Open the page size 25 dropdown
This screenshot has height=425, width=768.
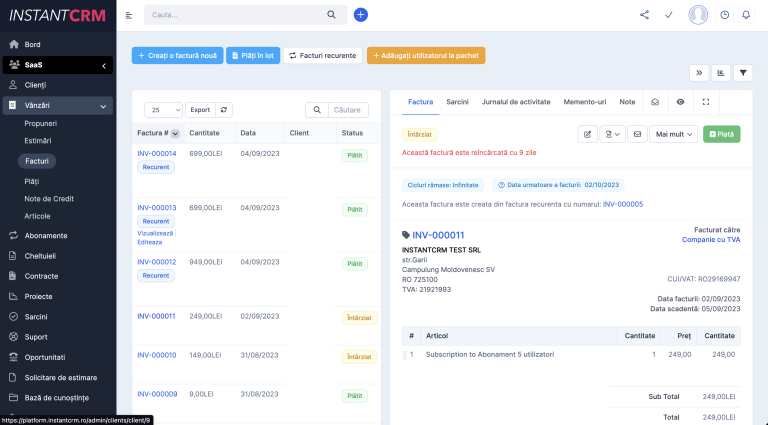[x=163, y=110]
